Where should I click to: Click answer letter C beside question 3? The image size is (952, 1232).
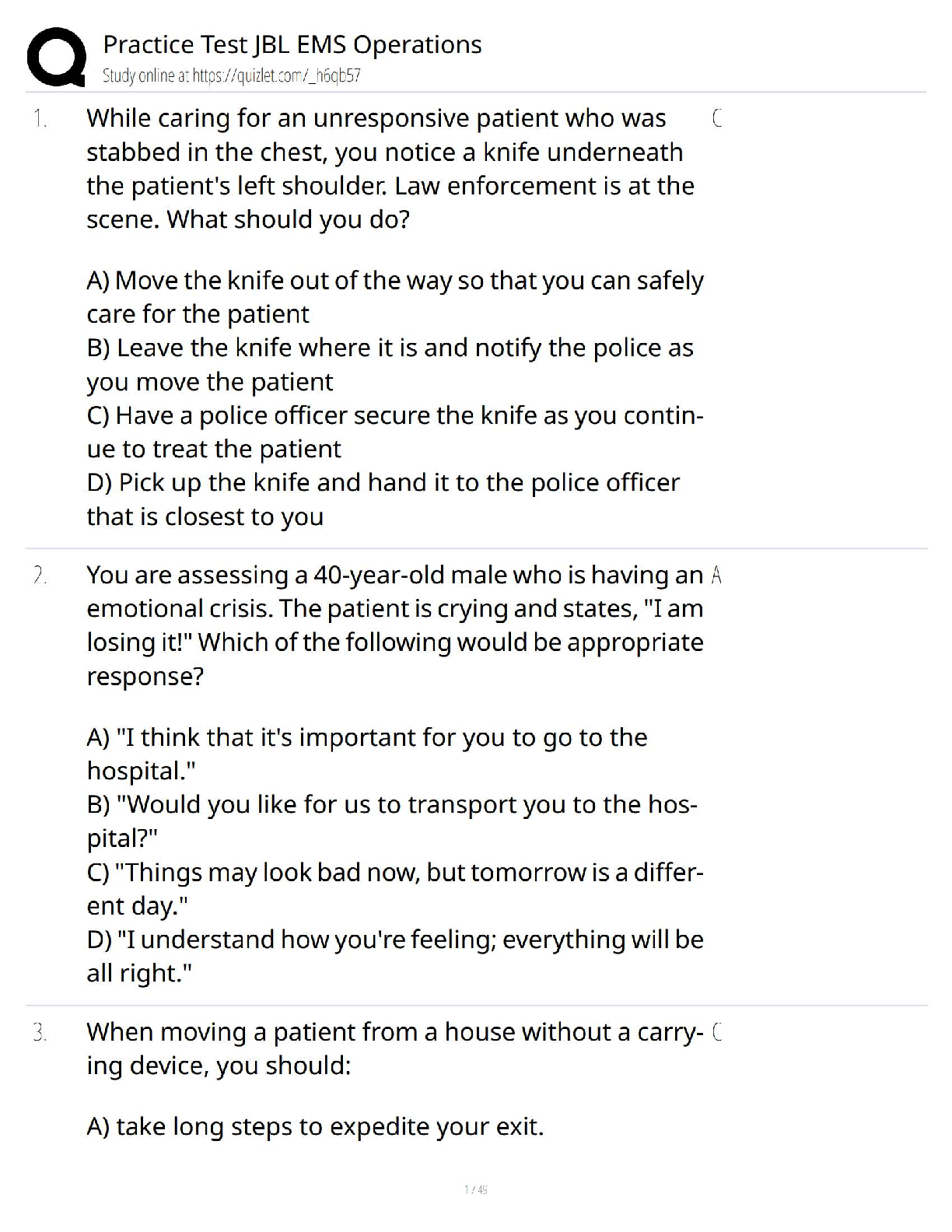click(x=717, y=1032)
